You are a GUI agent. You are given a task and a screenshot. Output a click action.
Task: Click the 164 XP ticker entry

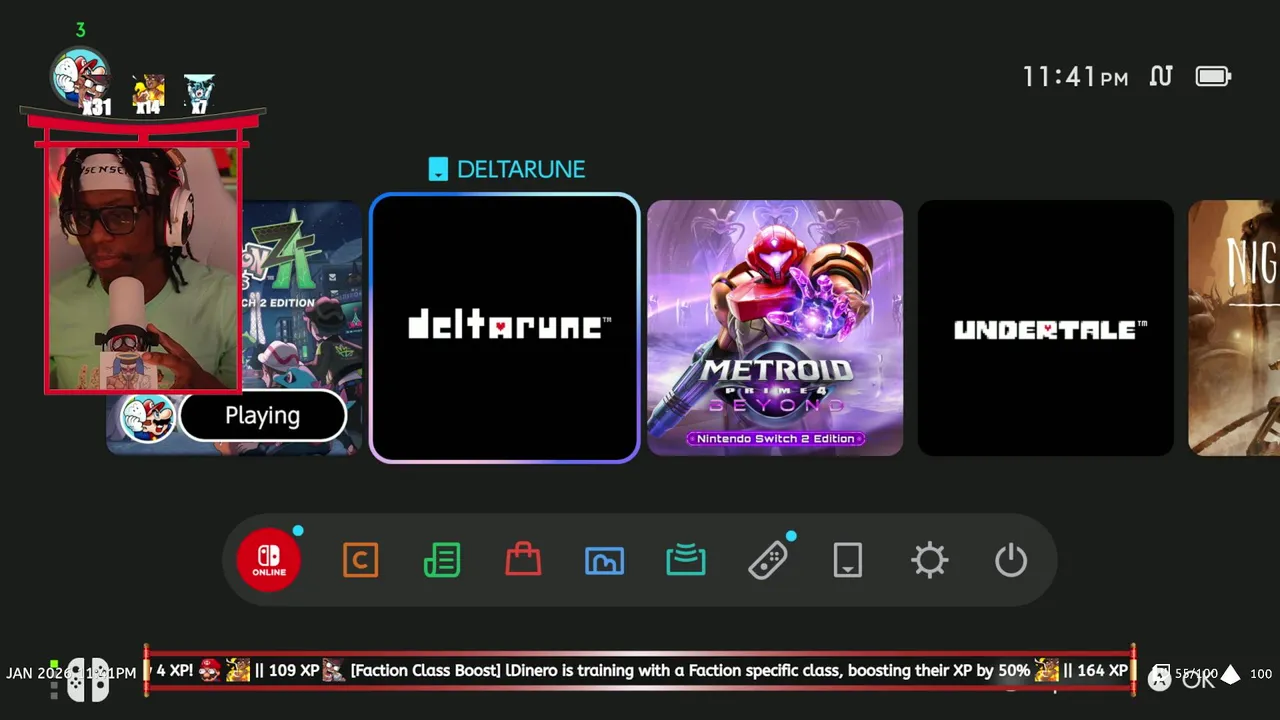[1102, 670]
